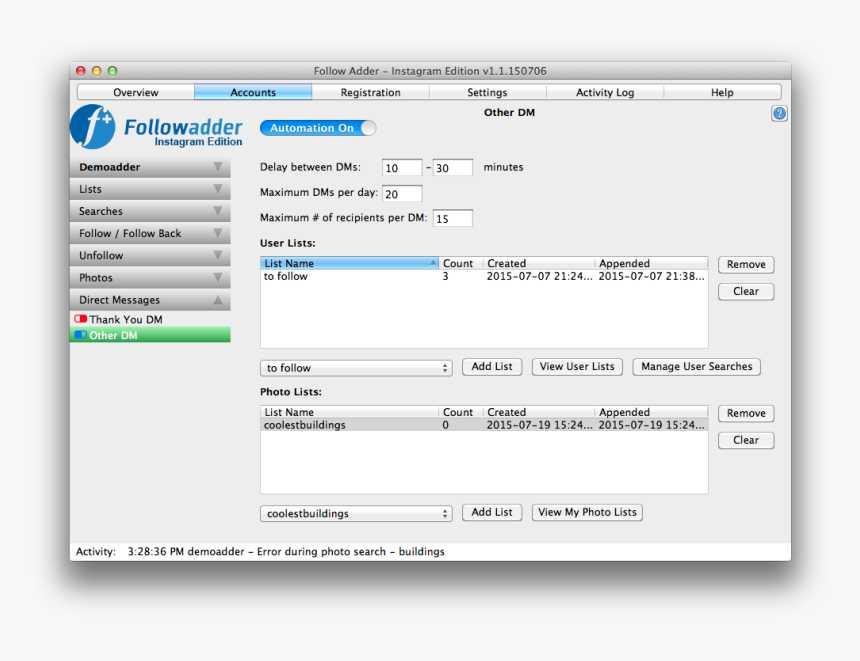Toggle the Other DM blue switch

[81, 335]
